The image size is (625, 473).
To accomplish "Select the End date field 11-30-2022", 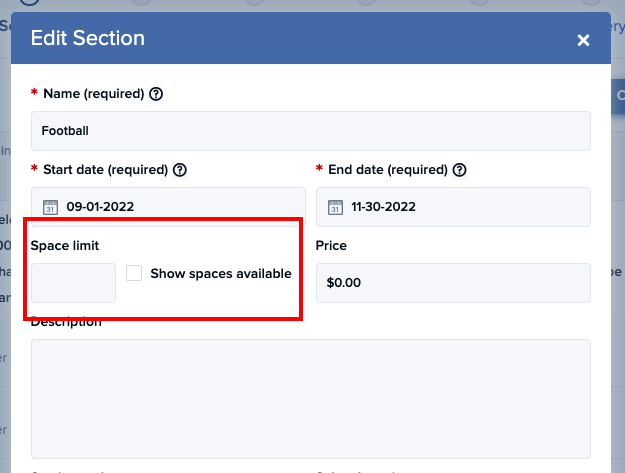I will point(453,207).
